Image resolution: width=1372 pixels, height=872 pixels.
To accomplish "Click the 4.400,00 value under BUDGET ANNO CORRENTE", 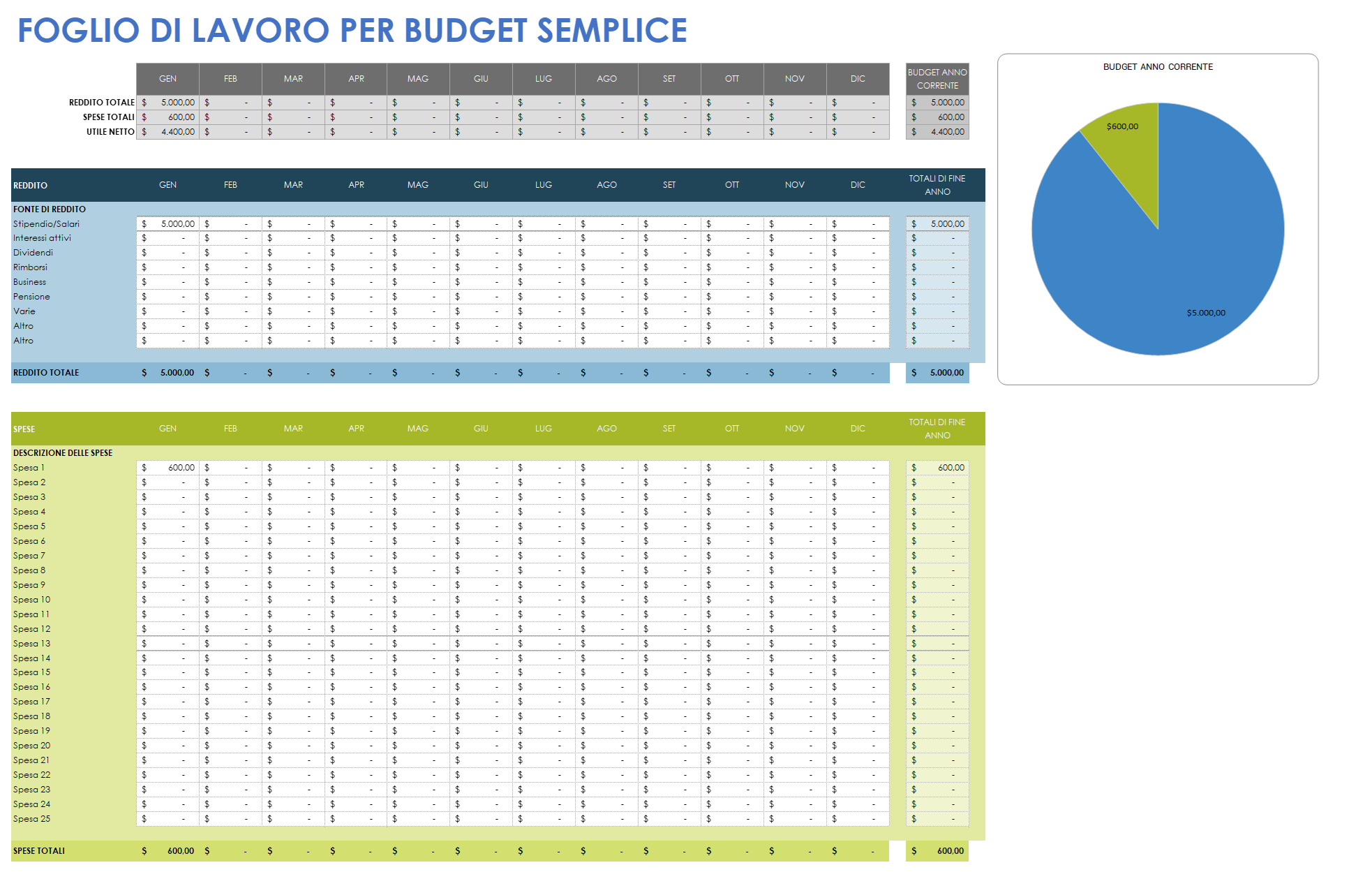I will [937, 132].
